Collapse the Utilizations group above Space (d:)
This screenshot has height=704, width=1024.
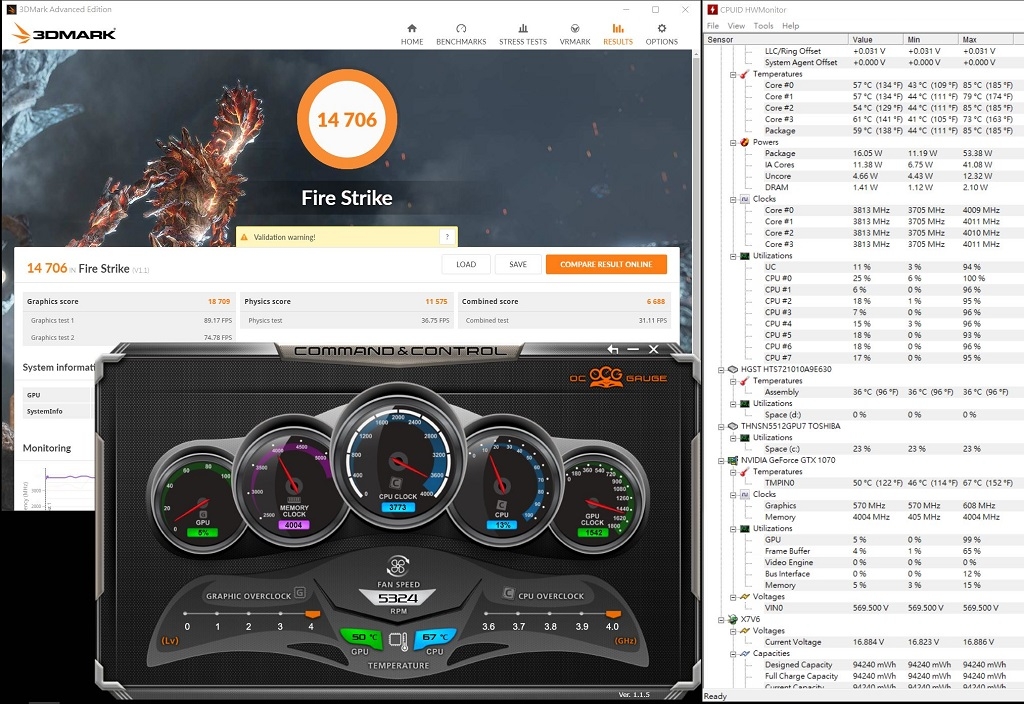[733, 404]
